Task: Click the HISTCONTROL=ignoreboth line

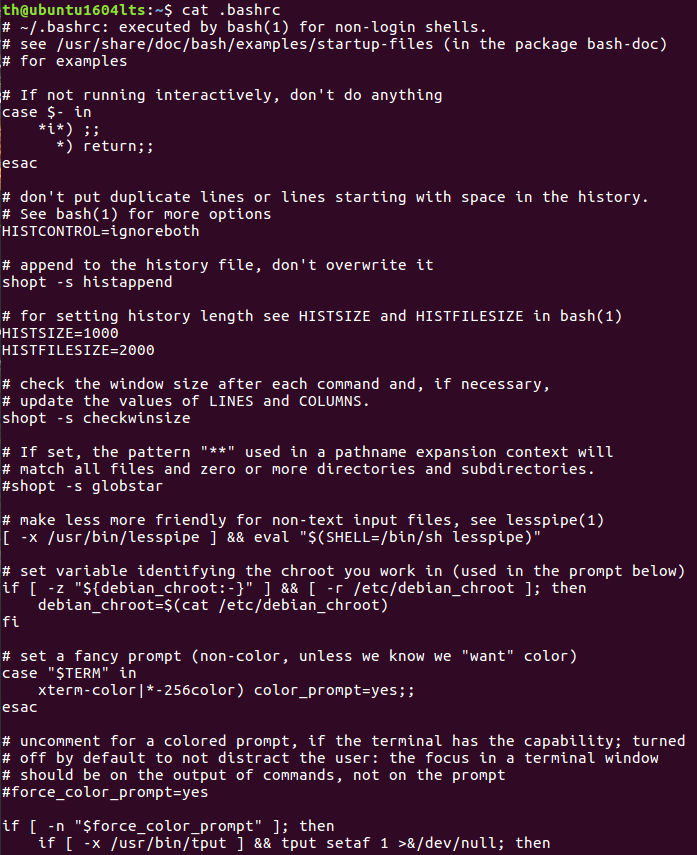Action: (x=101, y=231)
